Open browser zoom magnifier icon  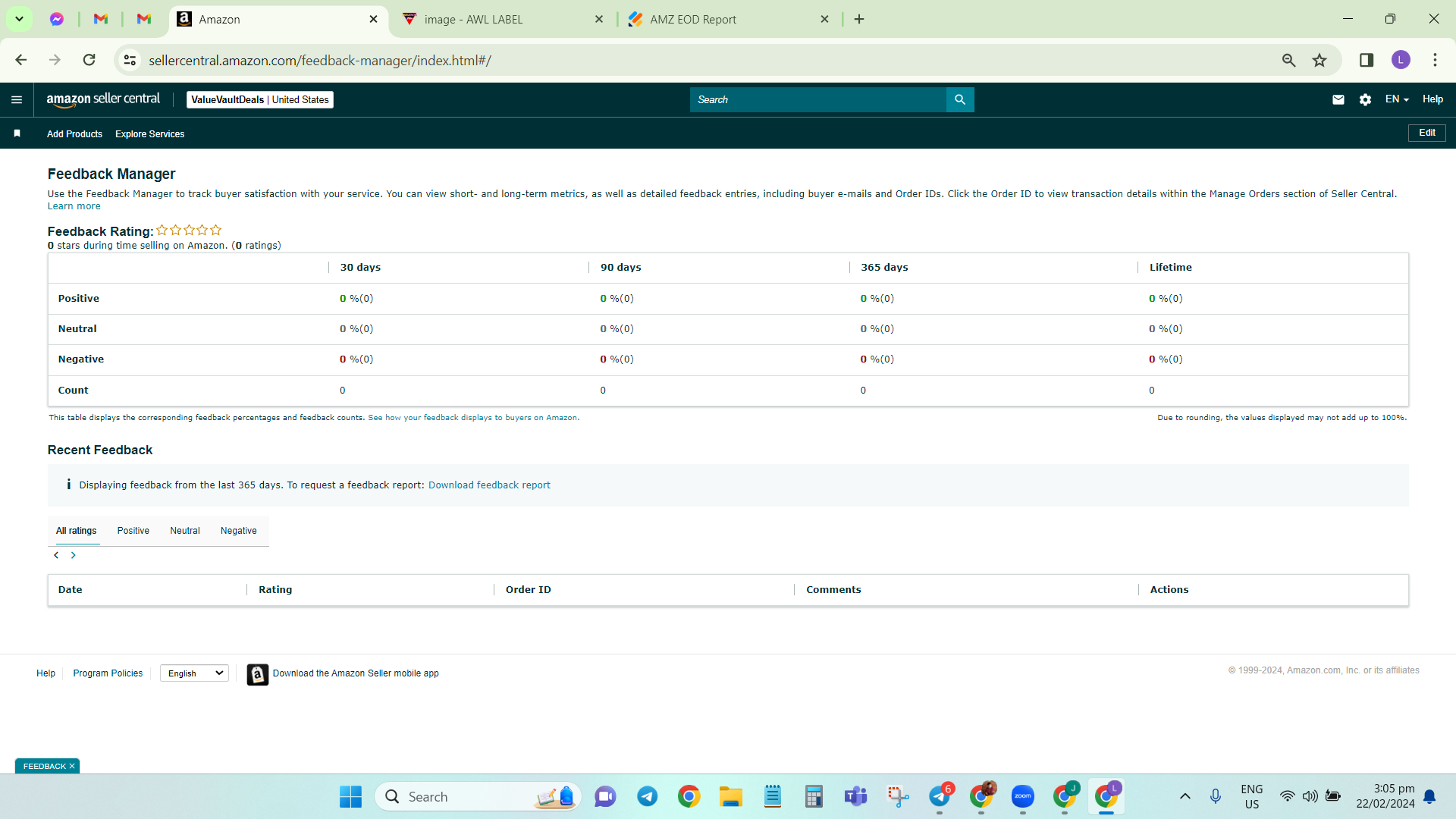pos(1288,60)
